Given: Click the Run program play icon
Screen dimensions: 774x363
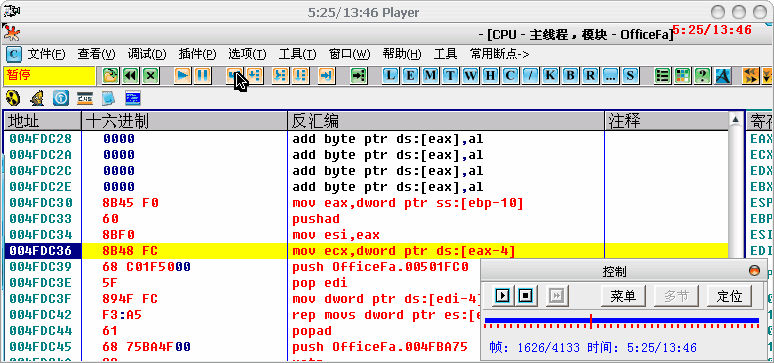Looking at the screenshot, I should (183, 76).
